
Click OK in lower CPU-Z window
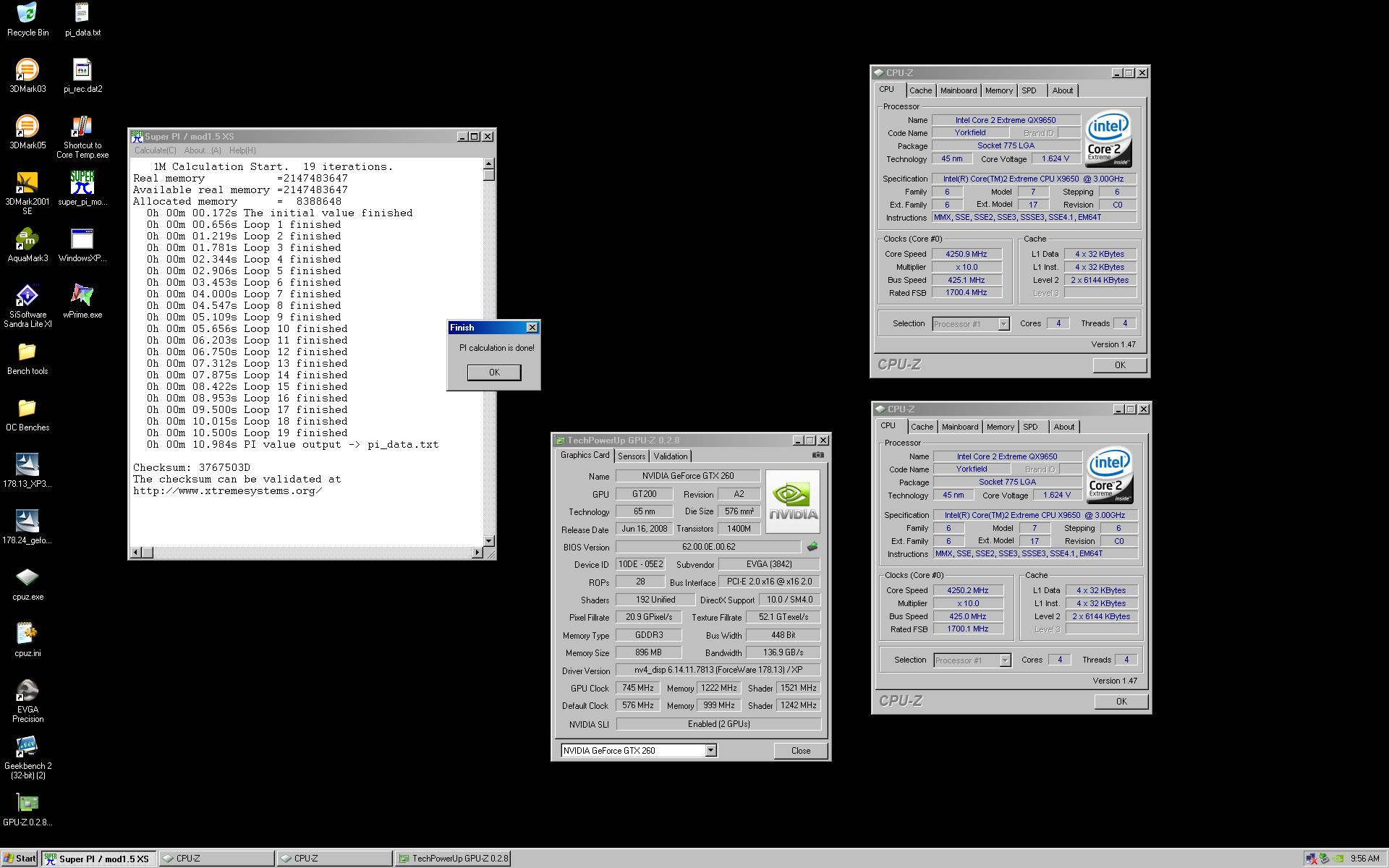point(1121,701)
